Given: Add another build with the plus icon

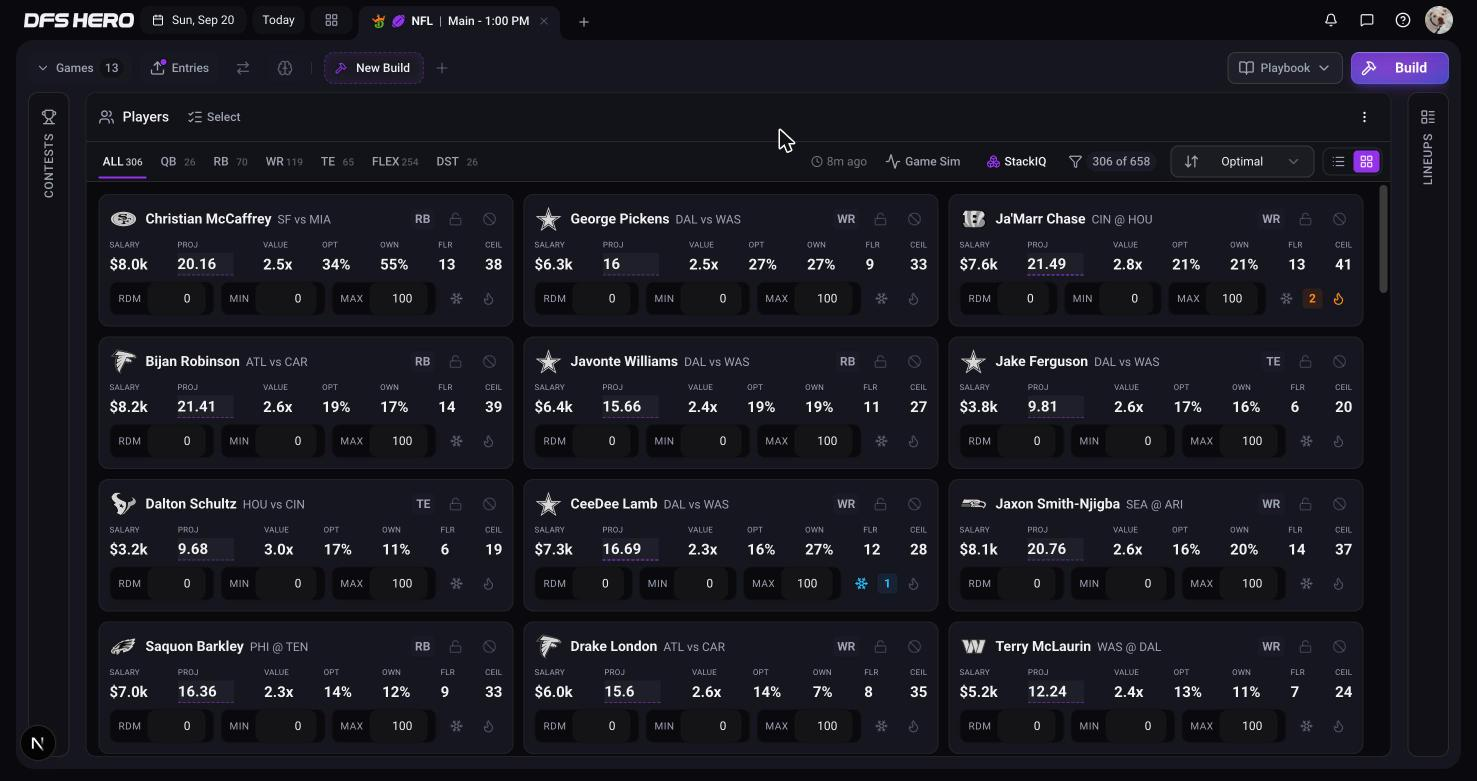Looking at the screenshot, I should click(442, 68).
